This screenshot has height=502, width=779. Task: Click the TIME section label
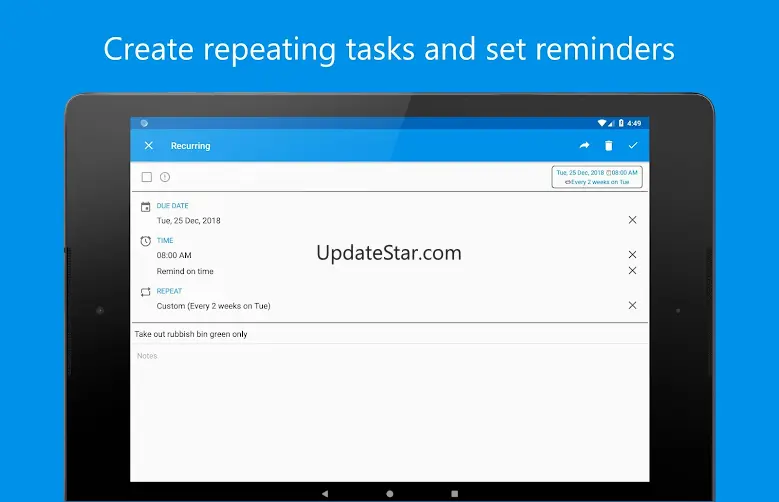(165, 241)
